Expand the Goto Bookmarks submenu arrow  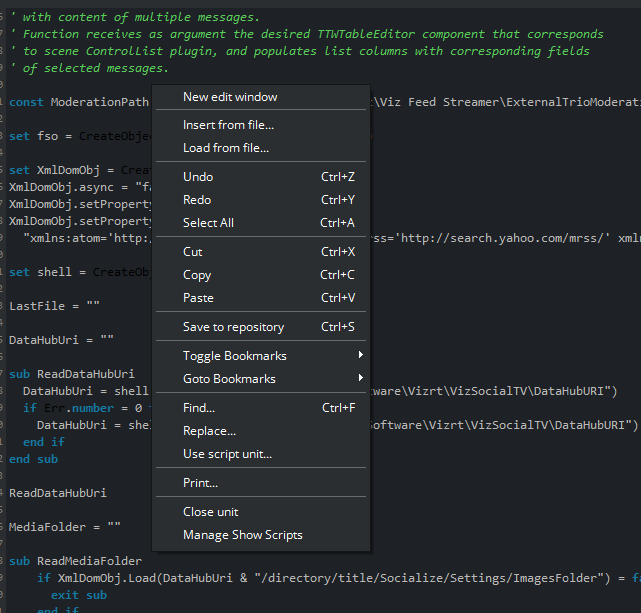click(x=360, y=379)
